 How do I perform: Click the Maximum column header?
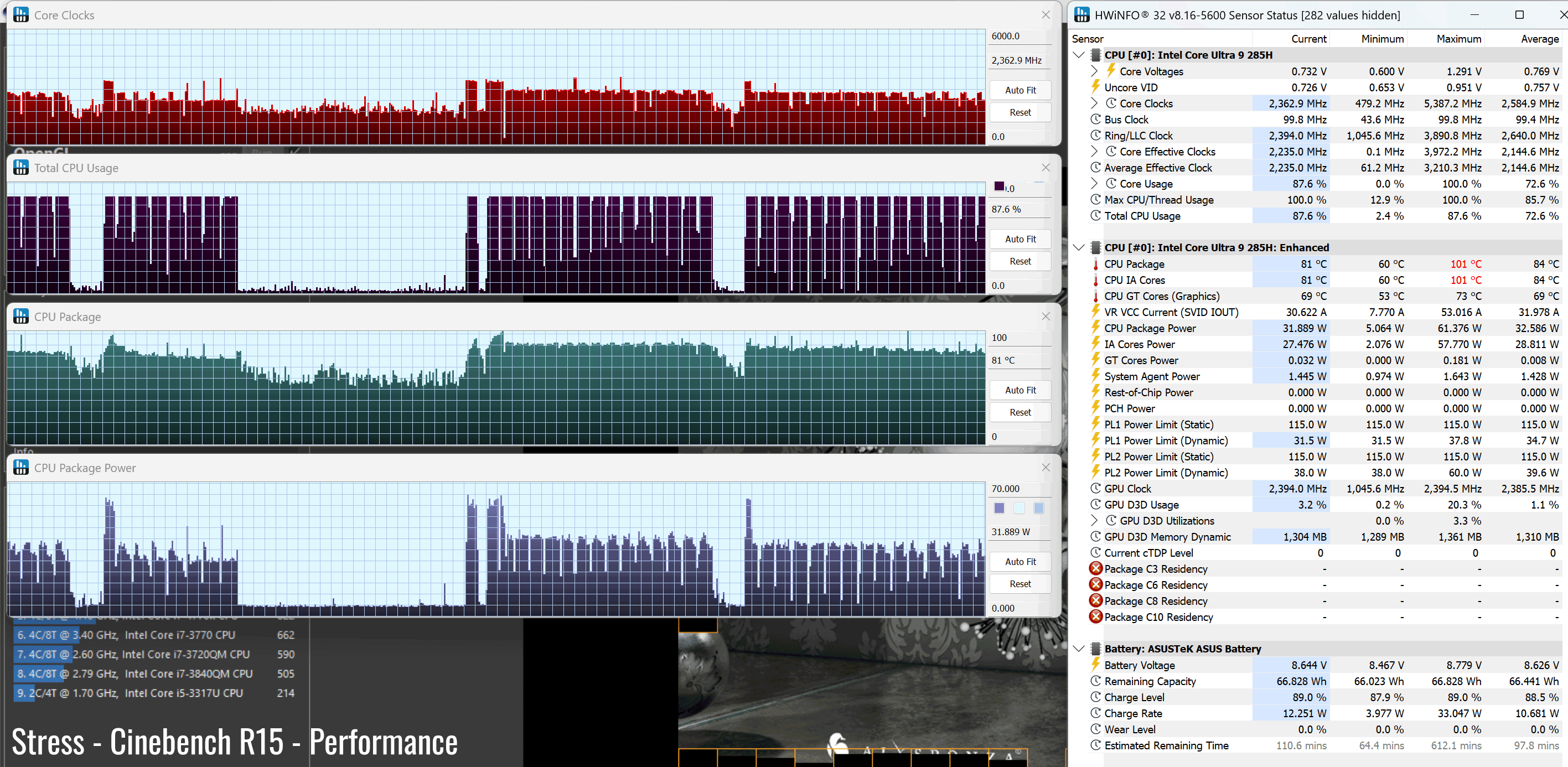(1459, 38)
